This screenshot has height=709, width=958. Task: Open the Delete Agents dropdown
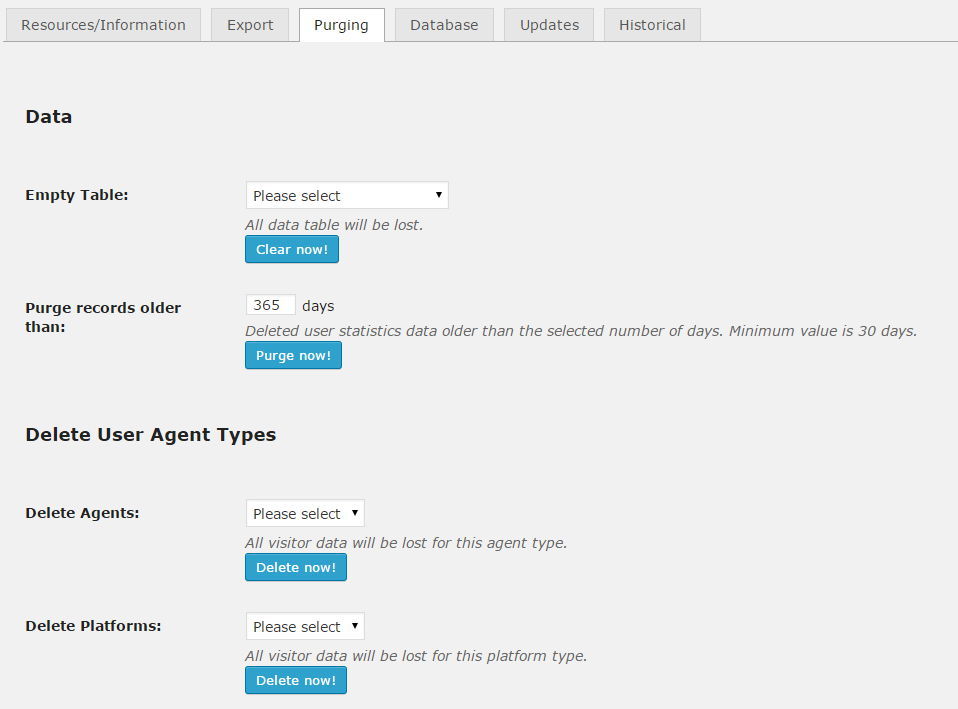pos(305,513)
